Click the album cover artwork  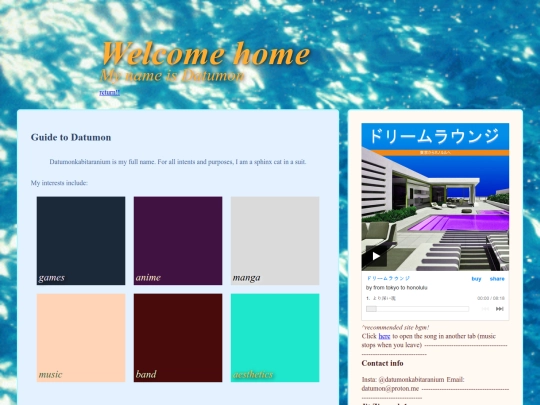tap(435, 197)
